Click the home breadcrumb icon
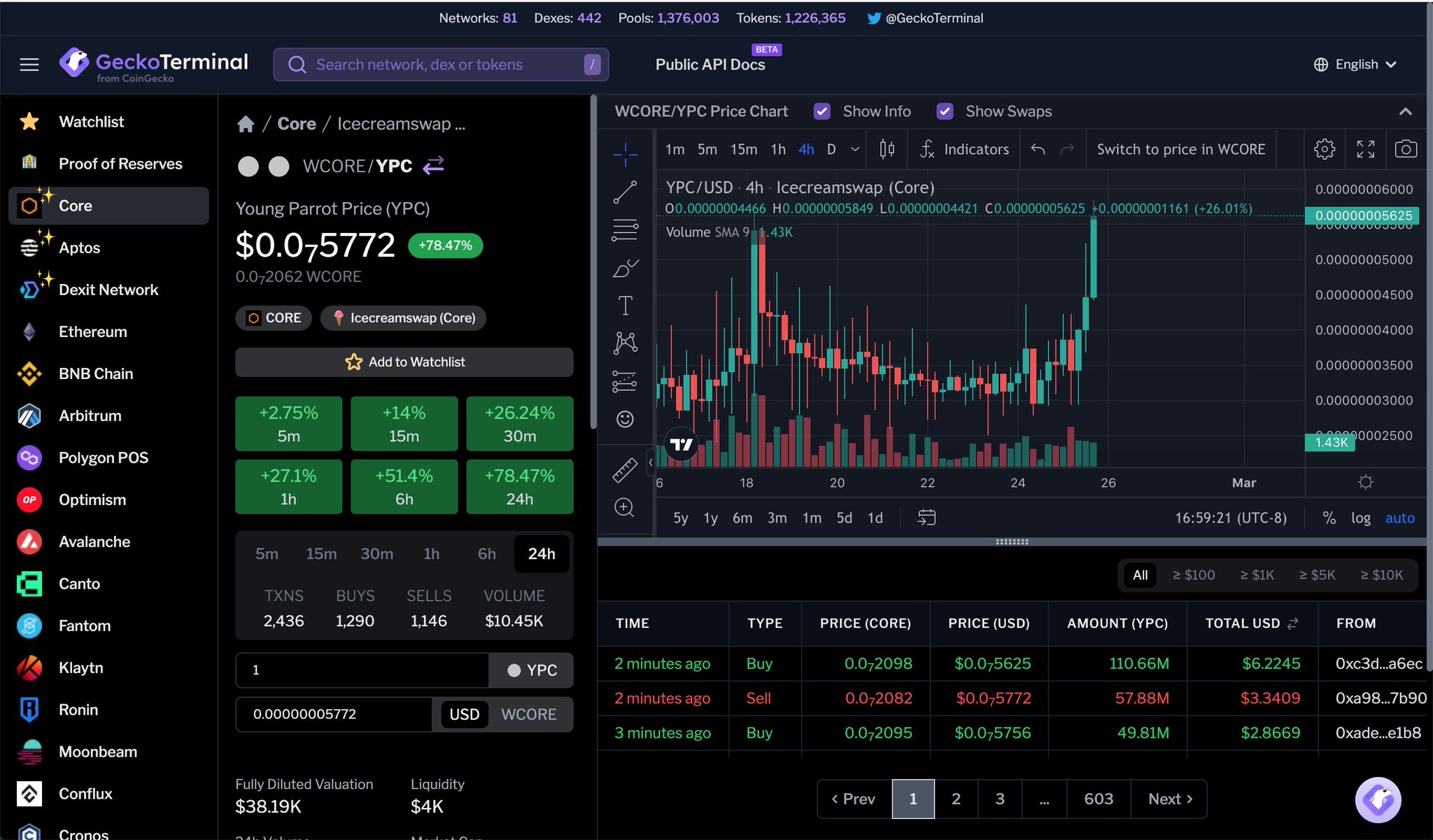Image resolution: width=1433 pixels, height=840 pixels. click(246, 124)
